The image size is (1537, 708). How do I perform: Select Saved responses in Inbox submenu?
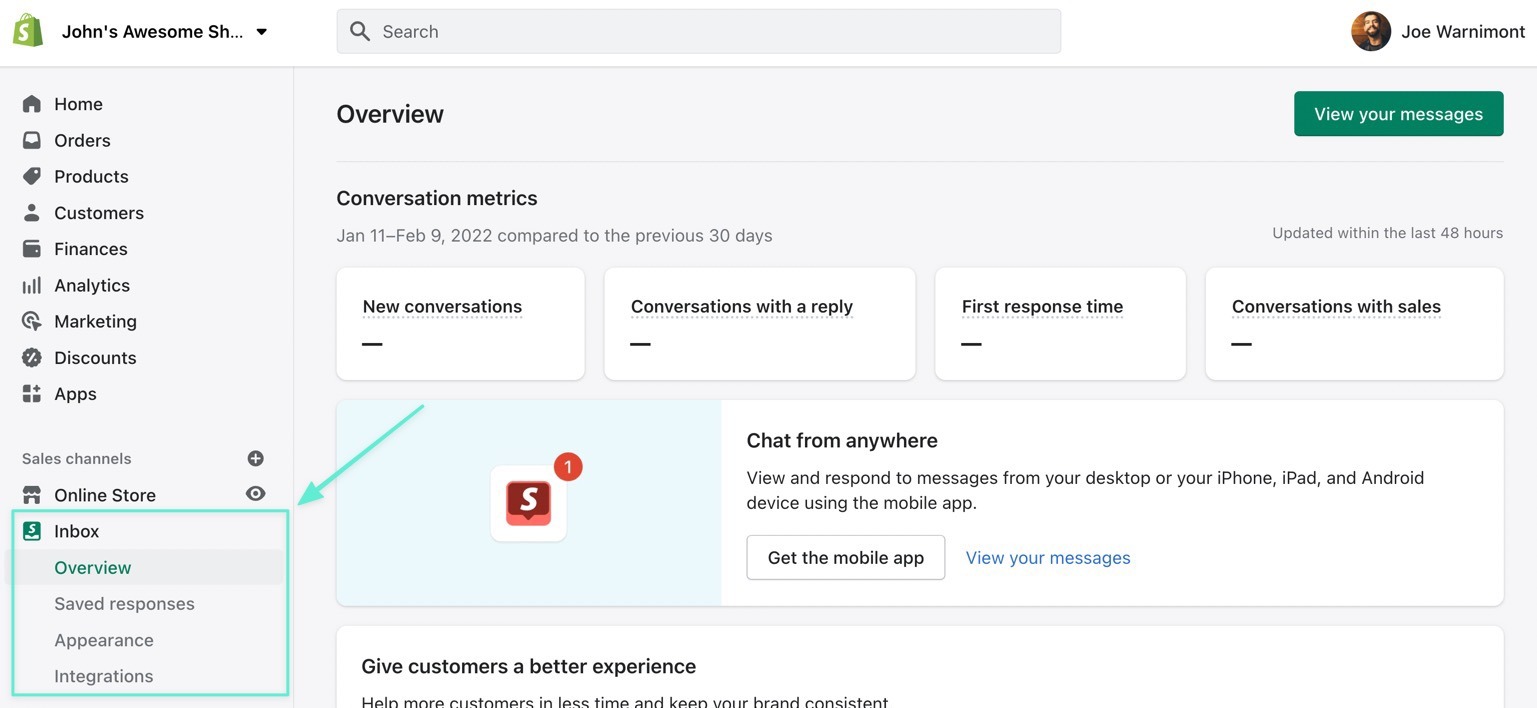(124, 604)
